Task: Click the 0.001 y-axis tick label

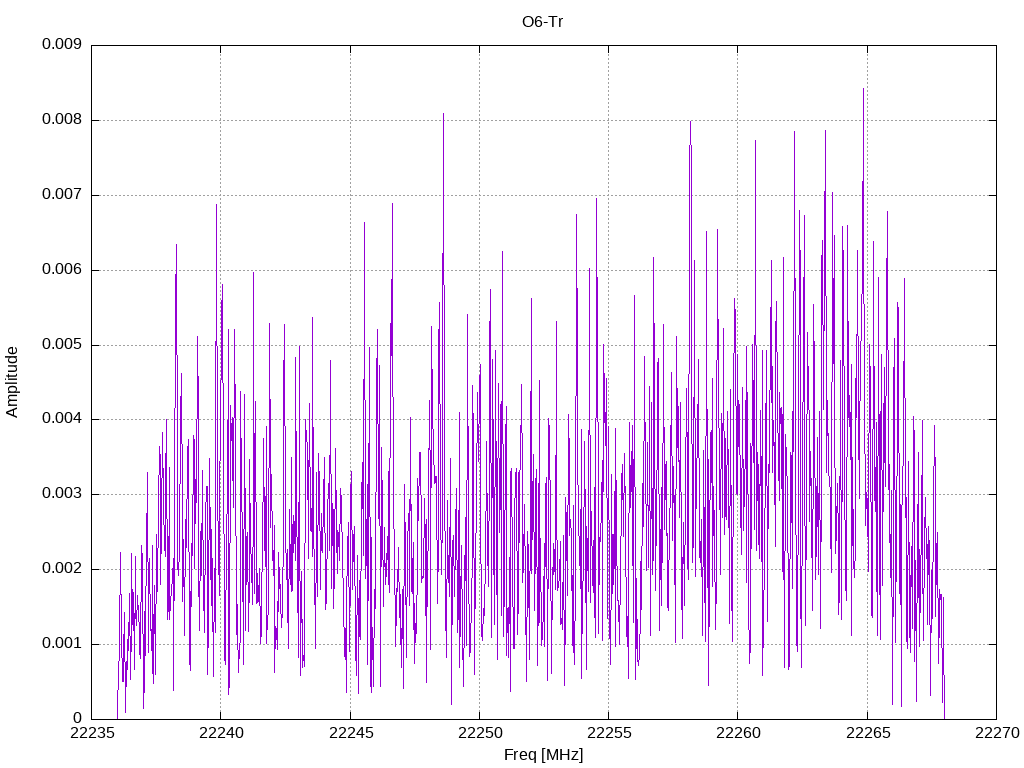Action: [62, 644]
